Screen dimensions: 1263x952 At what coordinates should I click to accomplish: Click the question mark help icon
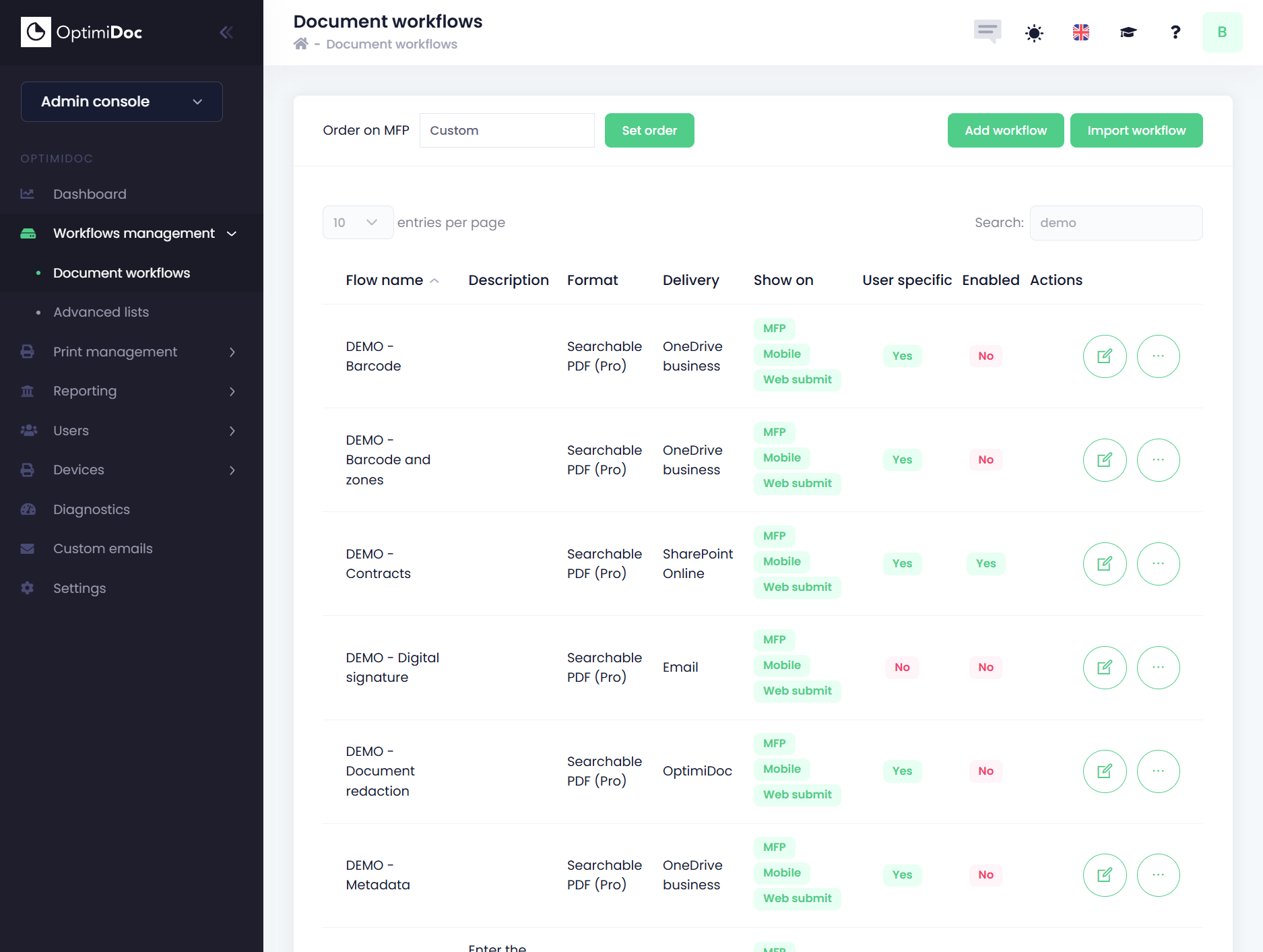pyautogui.click(x=1175, y=32)
